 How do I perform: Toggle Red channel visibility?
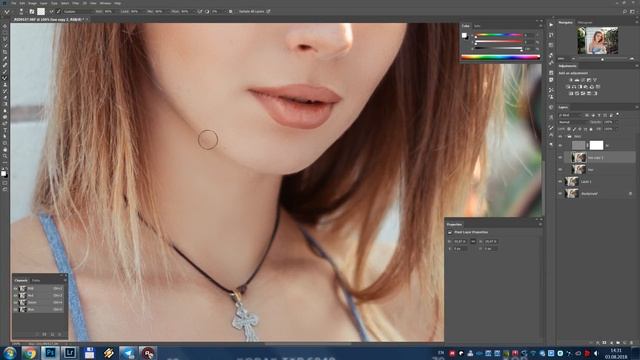pyautogui.click(x=16, y=295)
